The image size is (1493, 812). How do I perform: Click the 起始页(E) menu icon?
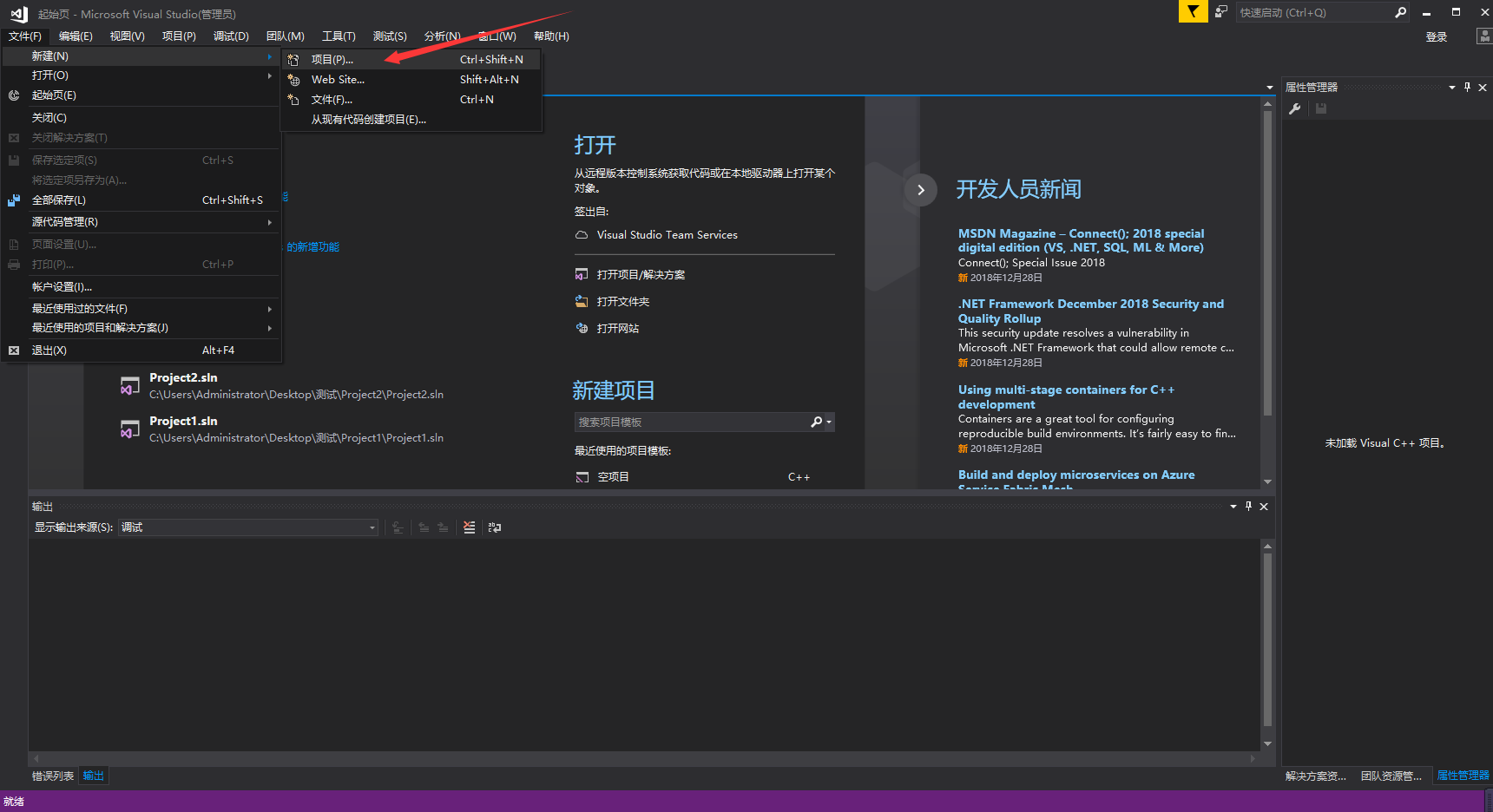(x=14, y=95)
